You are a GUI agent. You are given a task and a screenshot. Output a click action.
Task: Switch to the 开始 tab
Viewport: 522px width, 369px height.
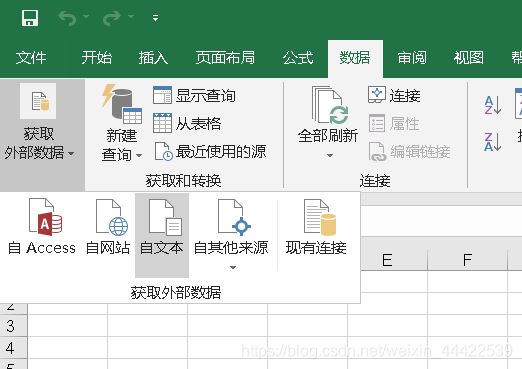point(97,58)
